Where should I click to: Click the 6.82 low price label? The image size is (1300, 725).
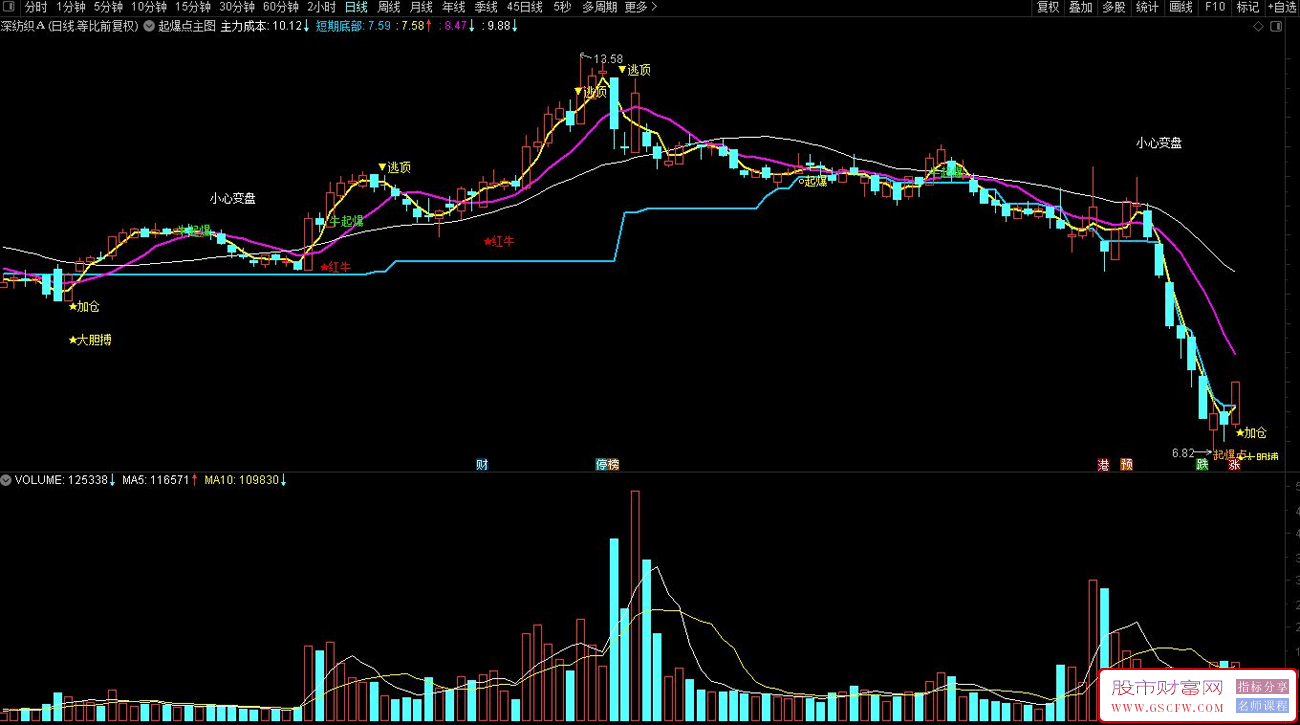click(x=1183, y=453)
